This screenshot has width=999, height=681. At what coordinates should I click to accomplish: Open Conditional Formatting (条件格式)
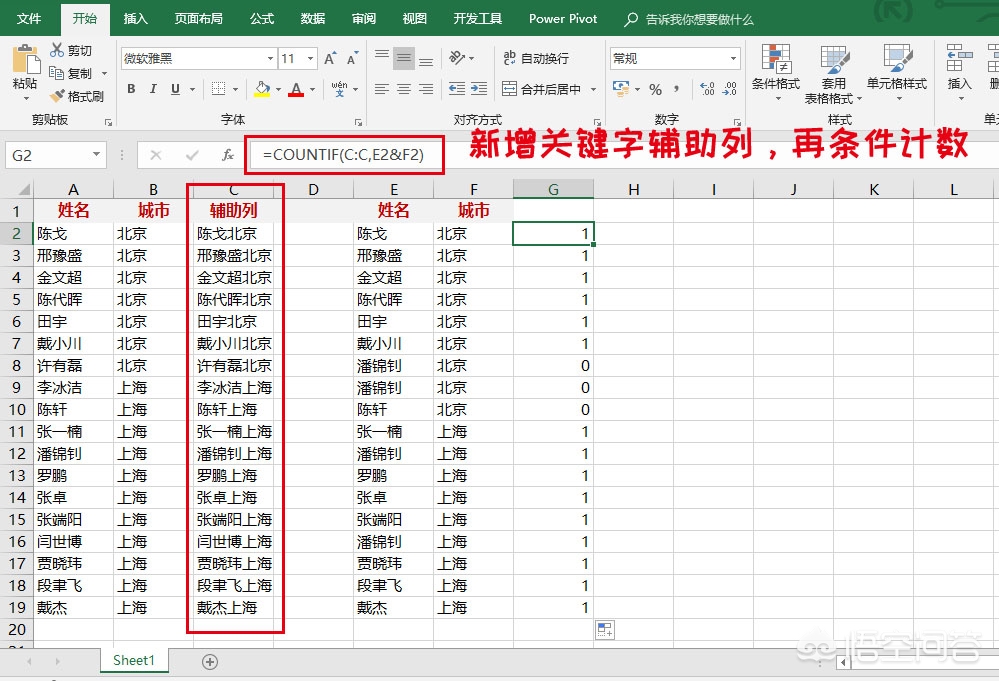pos(775,67)
